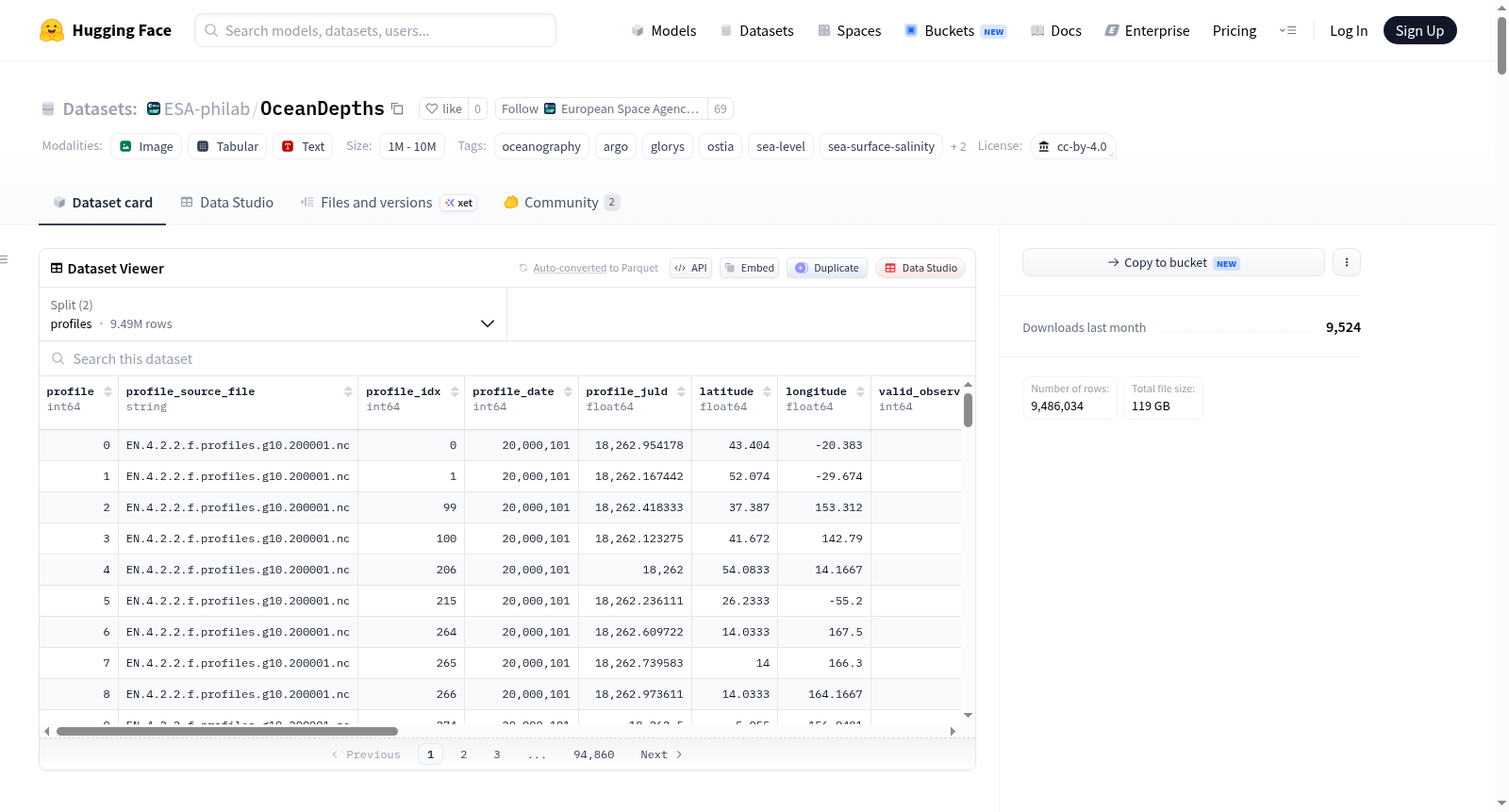Sort by the profile column
Screen dimensions: 1509x812
108,391
